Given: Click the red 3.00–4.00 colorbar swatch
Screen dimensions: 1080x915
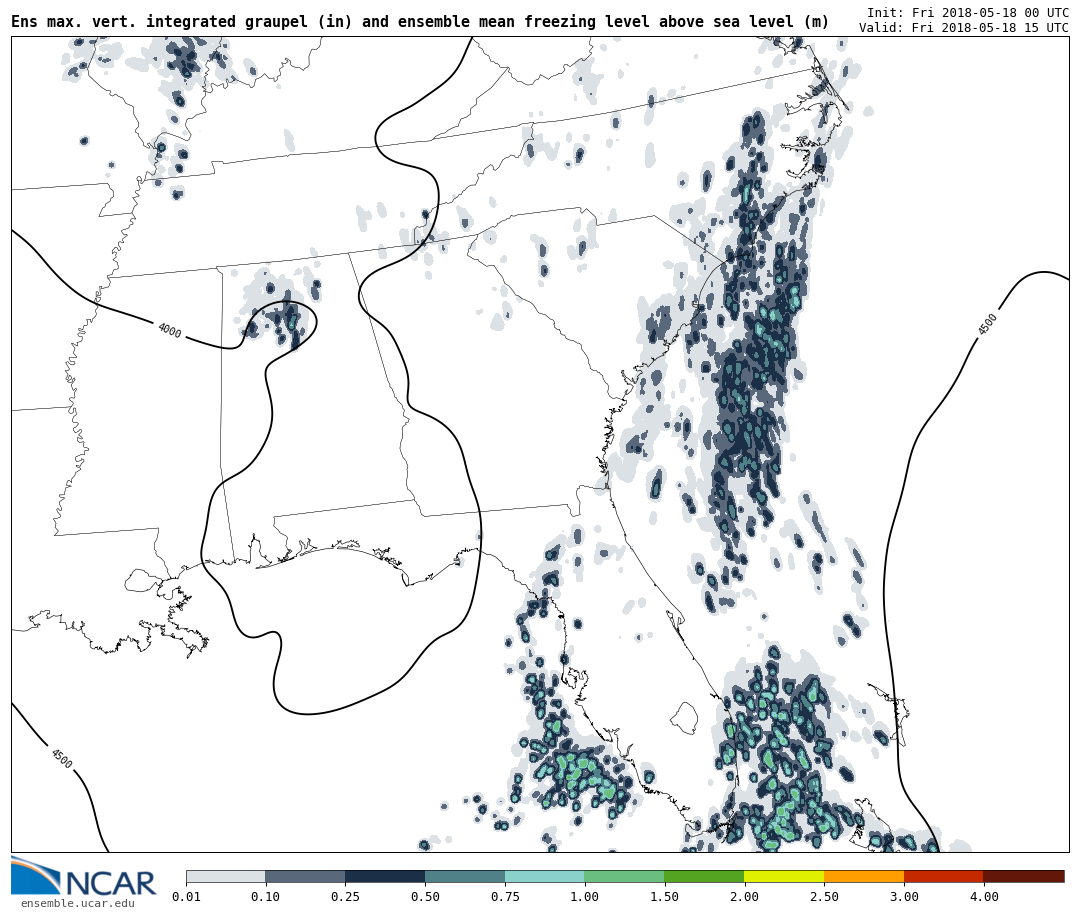Looking at the screenshot, I should pyautogui.click(x=943, y=876).
